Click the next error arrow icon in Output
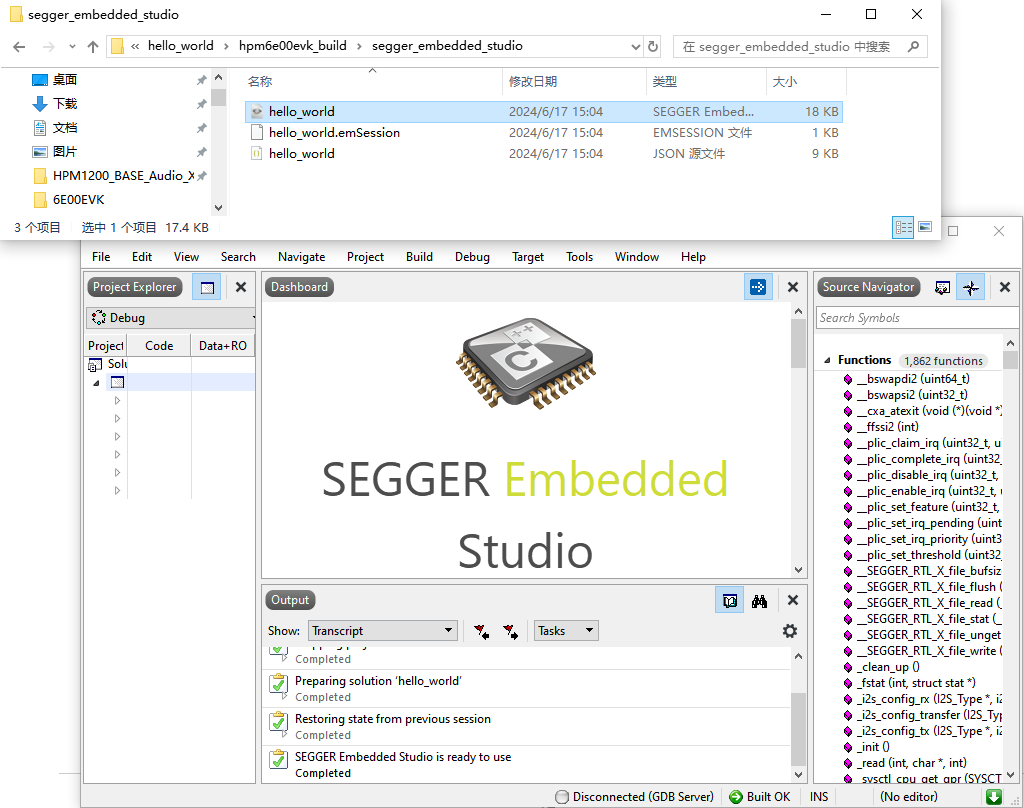The height and width of the screenshot is (808, 1024). [511, 632]
